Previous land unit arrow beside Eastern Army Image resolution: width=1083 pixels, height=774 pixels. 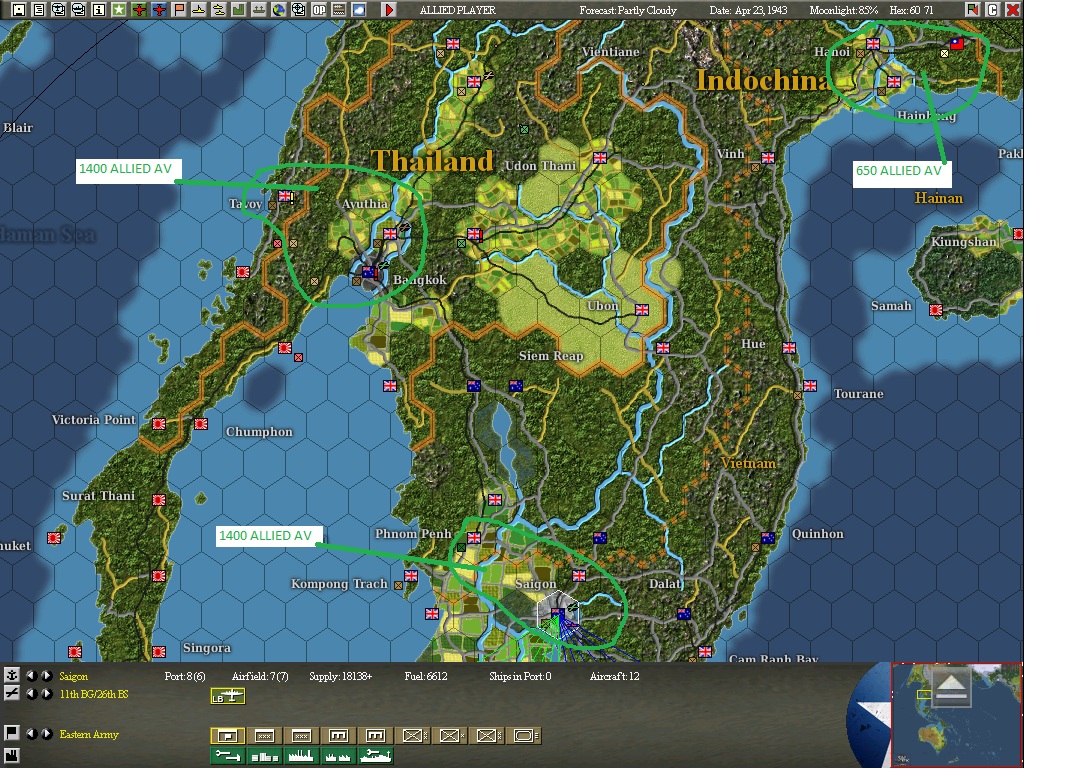click(32, 734)
